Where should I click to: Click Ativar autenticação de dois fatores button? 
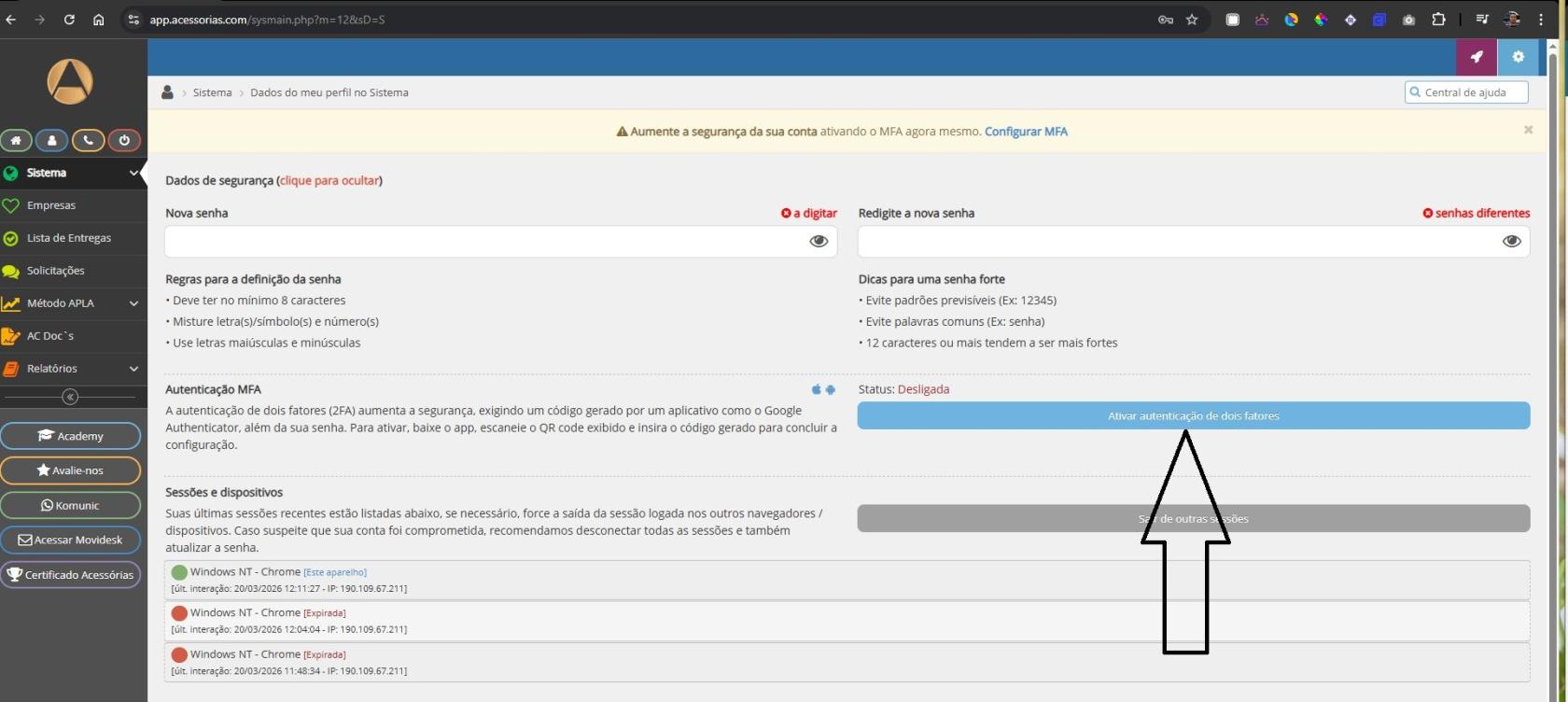pyautogui.click(x=1193, y=415)
